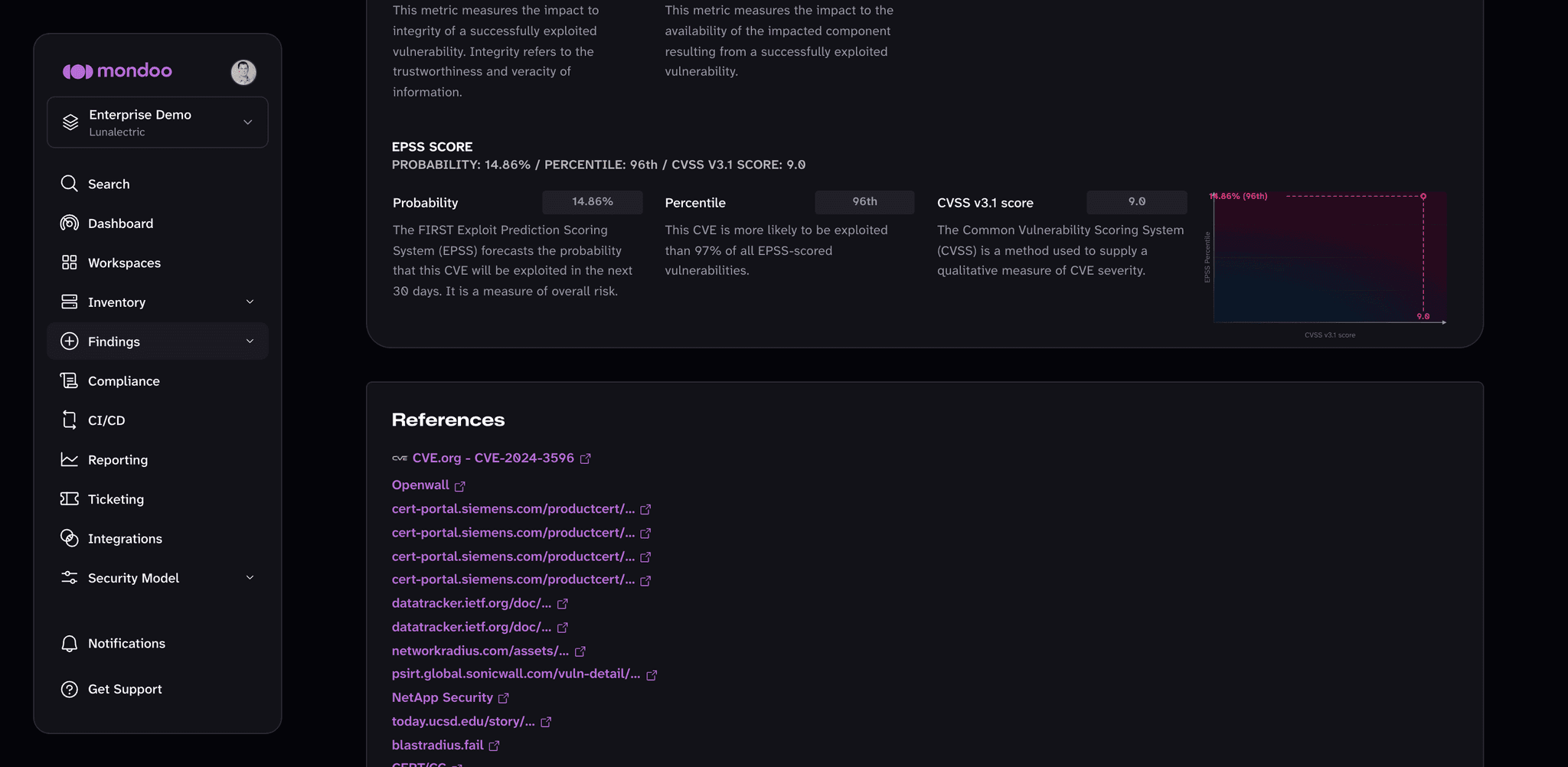The height and width of the screenshot is (767, 1568).
Task: Click the mondoo logo
Action: [x=117, y=71]
